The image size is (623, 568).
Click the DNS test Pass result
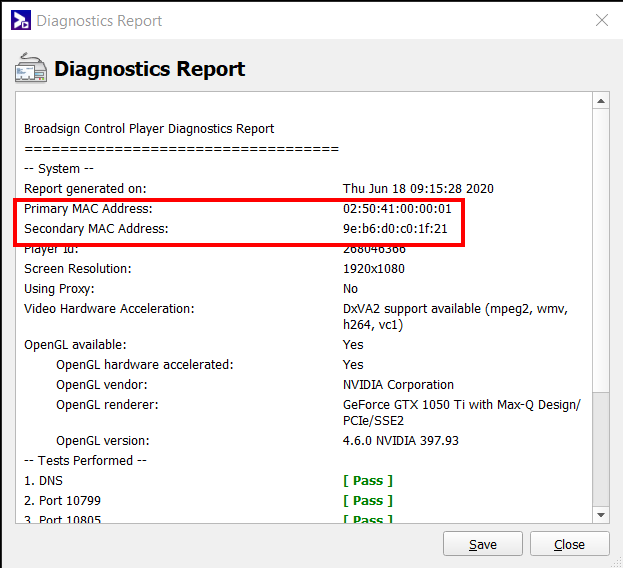pyautogui.click(x=368, y=481)
